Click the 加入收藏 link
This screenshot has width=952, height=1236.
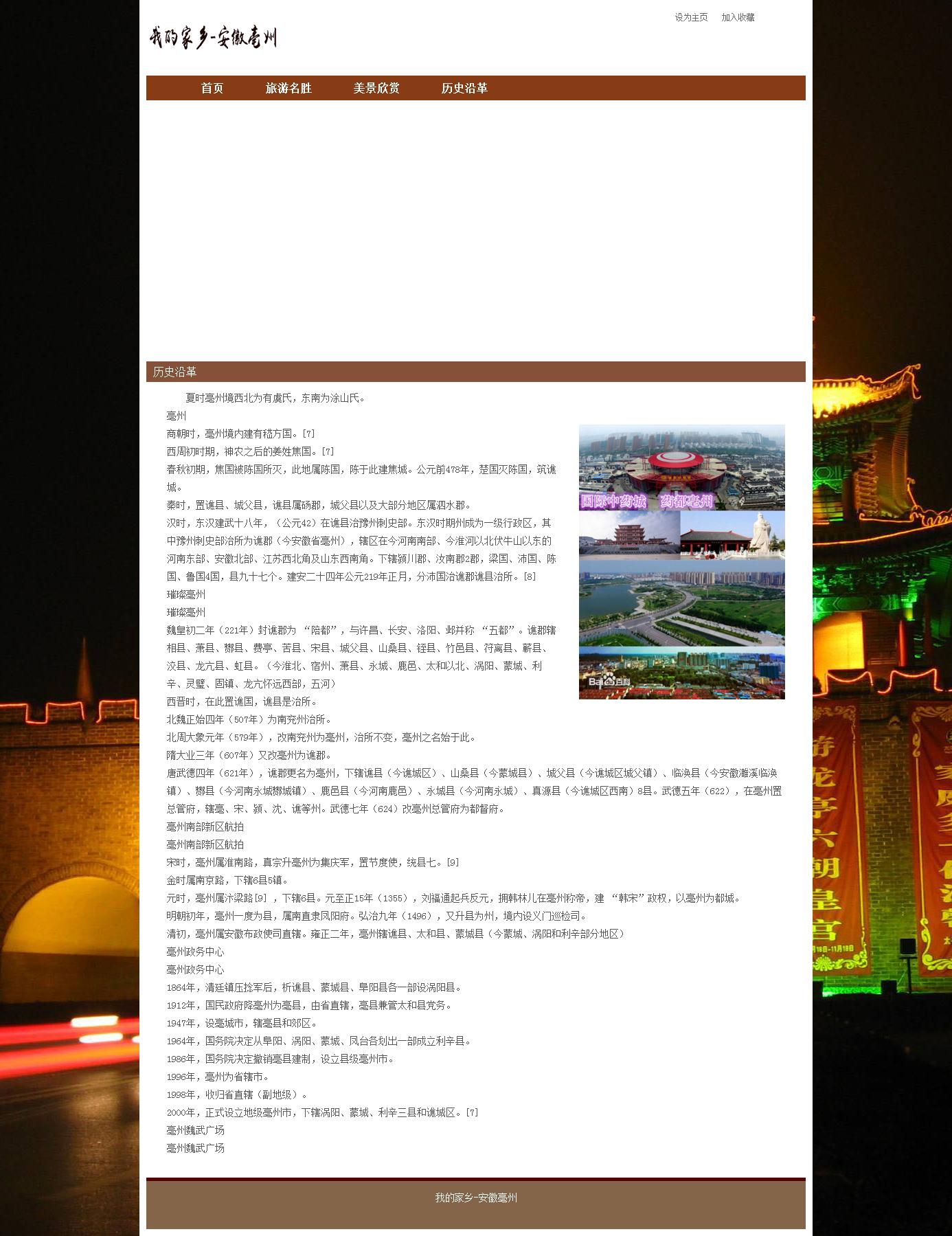[738, 18]
